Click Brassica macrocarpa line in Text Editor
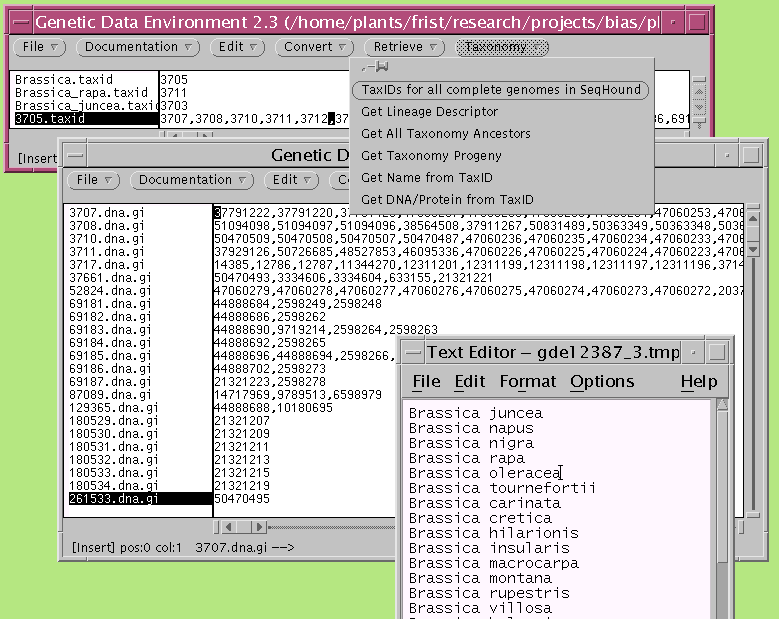 tap(493, 563)
